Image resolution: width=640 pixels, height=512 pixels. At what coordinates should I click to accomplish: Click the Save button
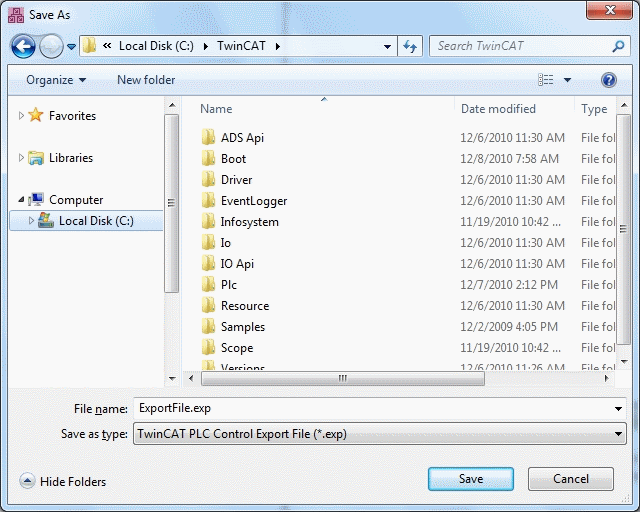pyautogui.click(x=471, y=479)
